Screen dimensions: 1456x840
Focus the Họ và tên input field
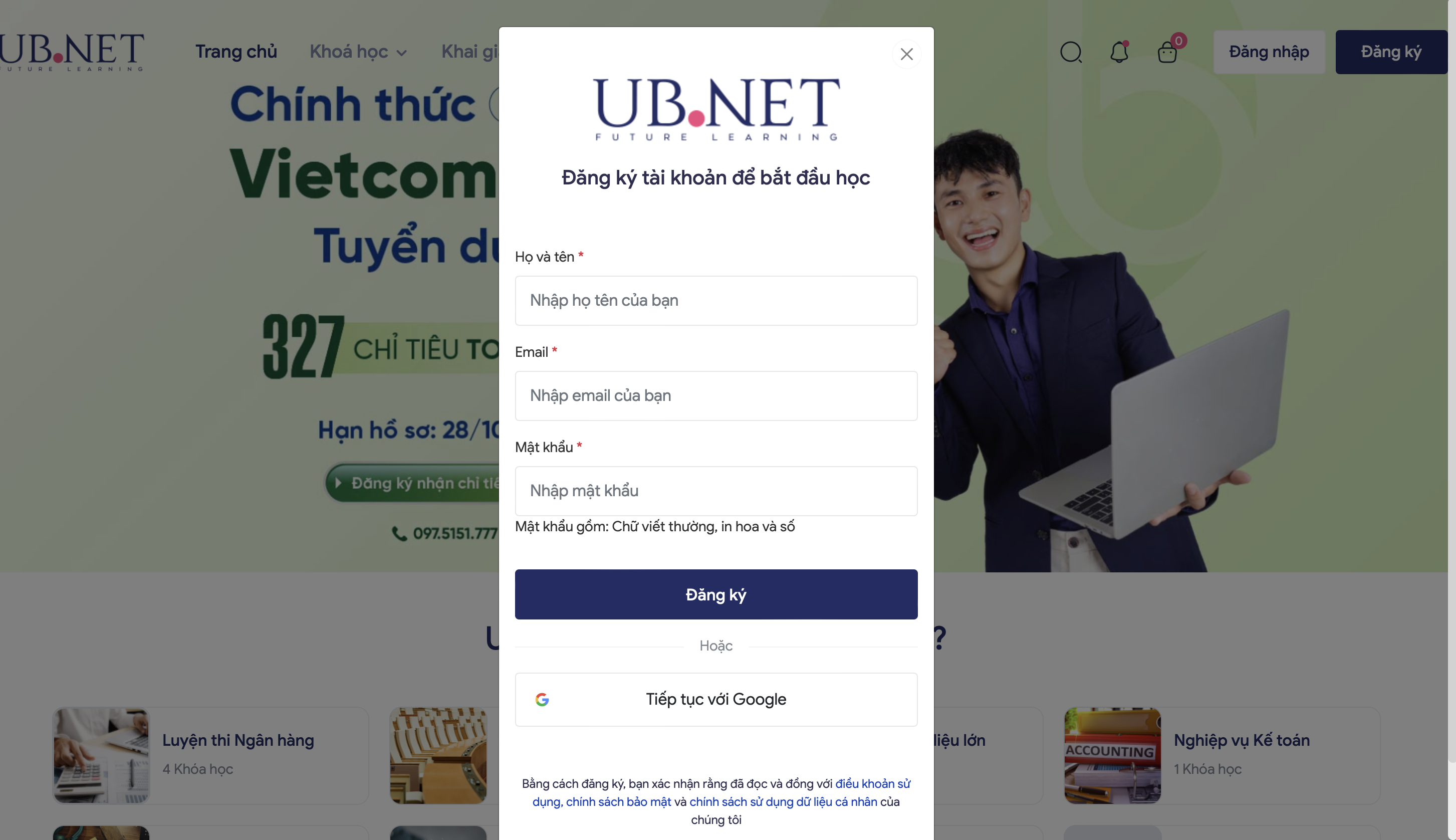[716, 301]
